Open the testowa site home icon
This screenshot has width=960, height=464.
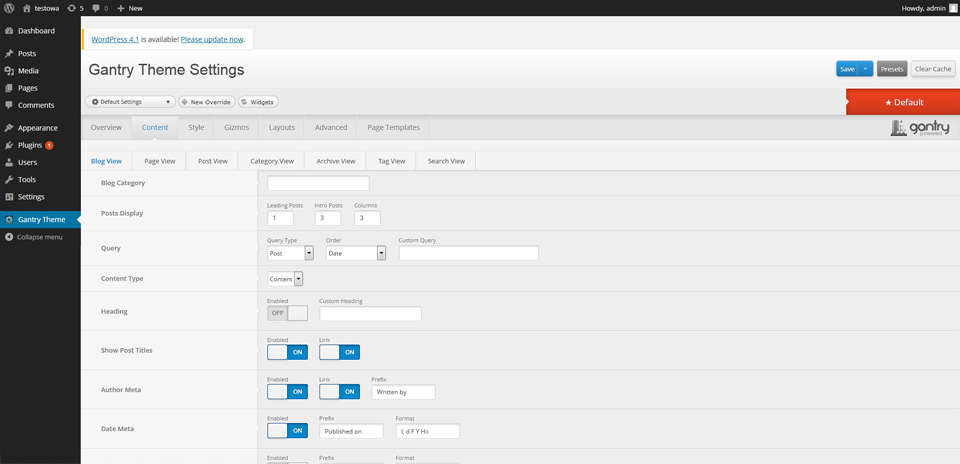point(26,9)
